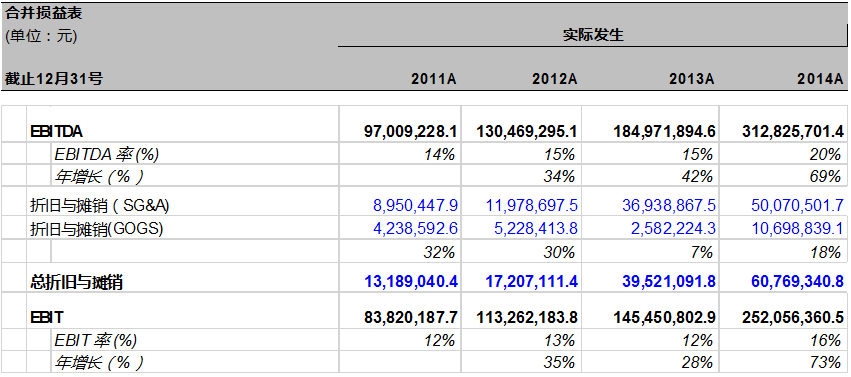Select the 2013A column header
The width and height of the screenshot is (851, 377).
(x=691, y=80)
